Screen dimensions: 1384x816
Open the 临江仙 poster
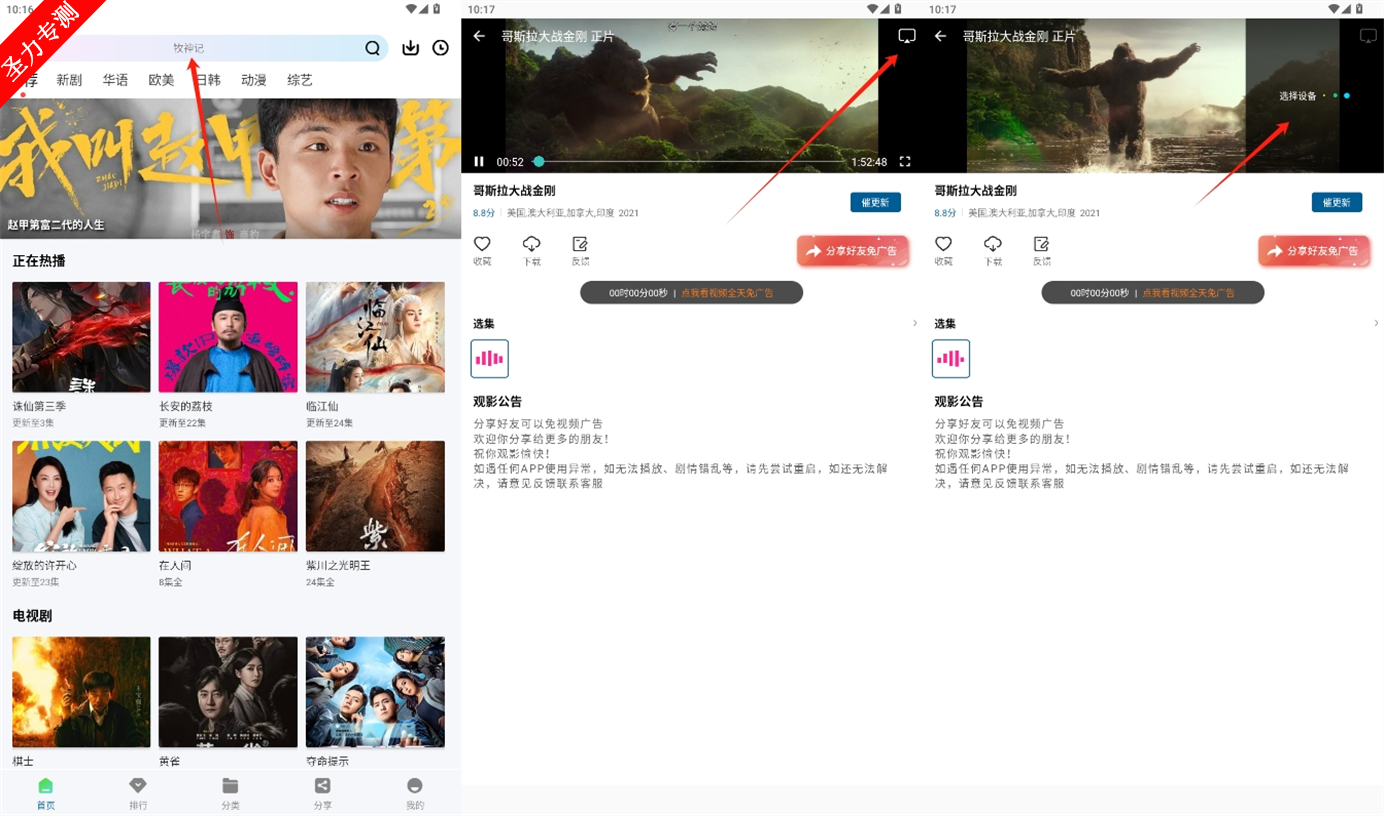375,337
